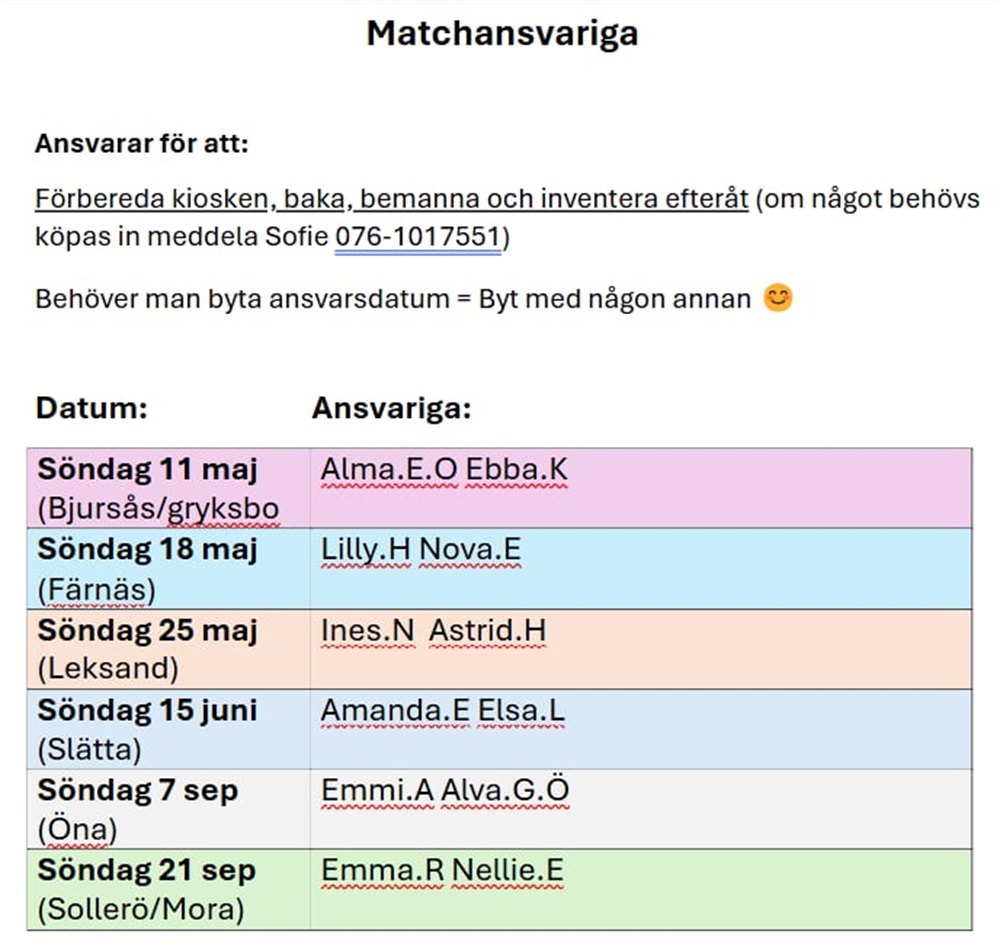The image size is (1000, 947).
Task: Click the 'Ansvariga:' column header
Action: pyautogui.click(x=392, y=407)
